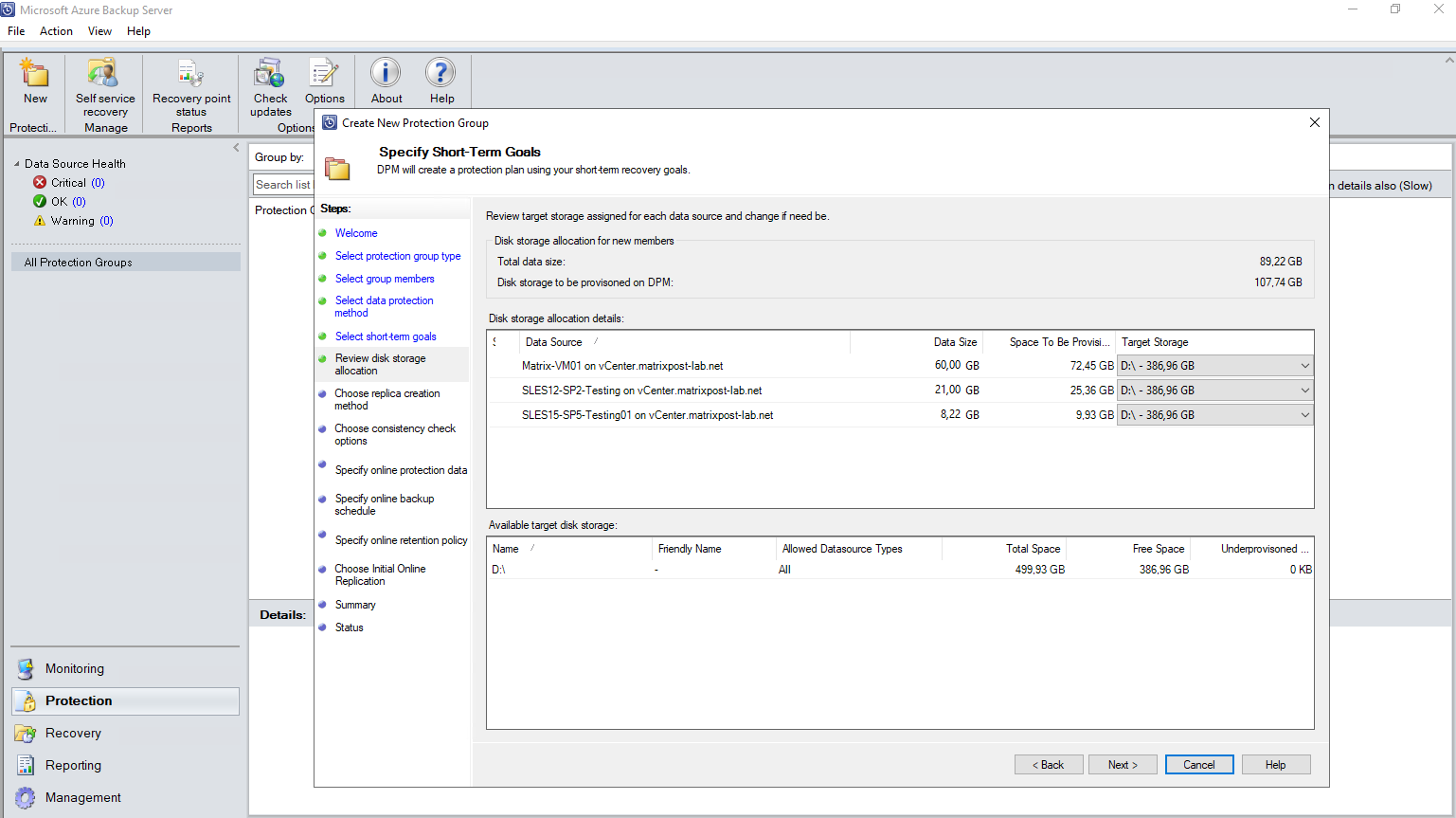Sort available storage by Name column
This screenshot has height=818, width=1456.
(x=569, y=549)
